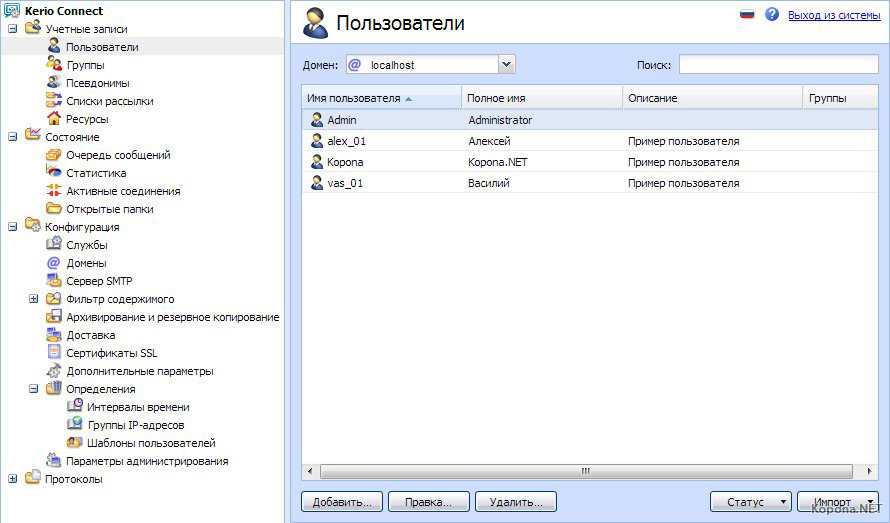Click the Сертификаты SSL icon
This screenshot has width=890, height=523.
pyautogui.click(x=54, y=353)
